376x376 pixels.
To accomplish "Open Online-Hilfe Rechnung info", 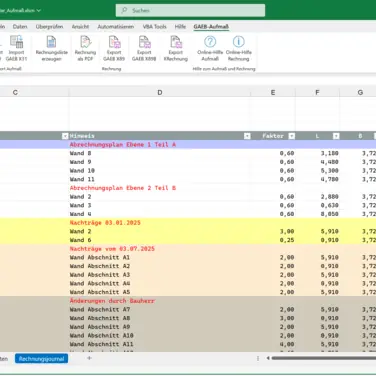I will tap(239, 49).
